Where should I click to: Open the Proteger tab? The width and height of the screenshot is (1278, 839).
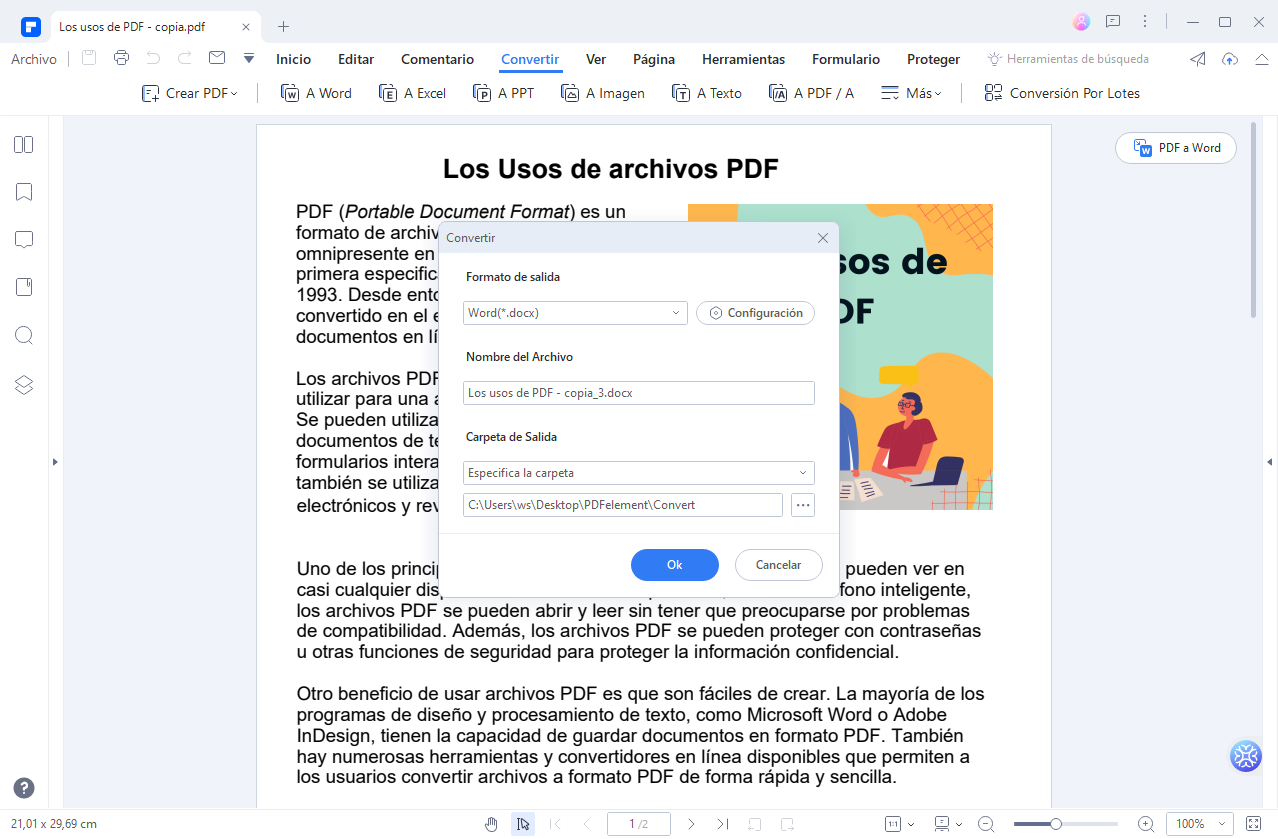933,59
